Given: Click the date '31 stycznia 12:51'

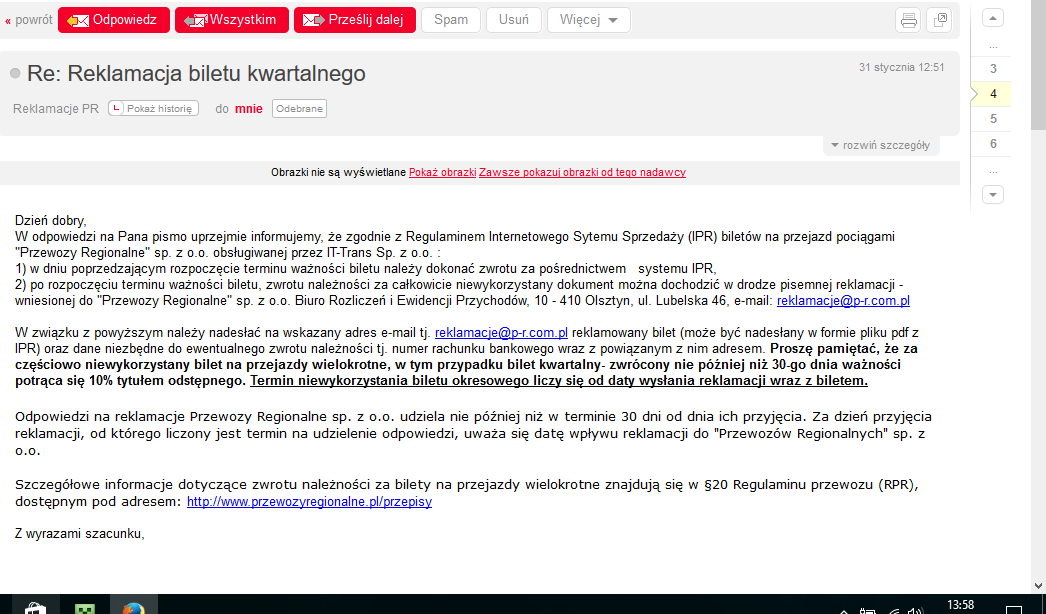Looking at the screenshot, I should [x=901, y=67].
